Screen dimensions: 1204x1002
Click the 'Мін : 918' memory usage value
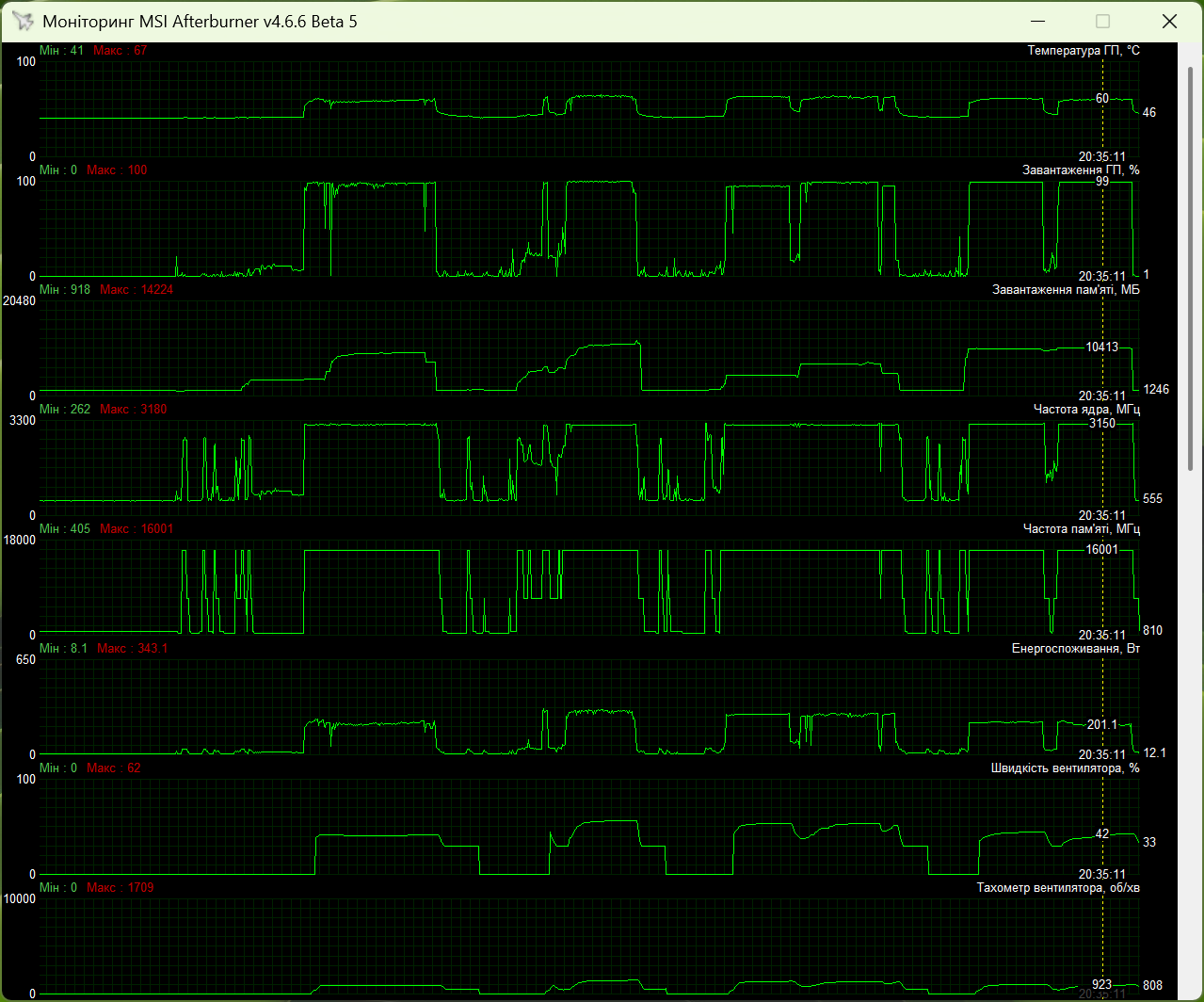coord(65,289)
